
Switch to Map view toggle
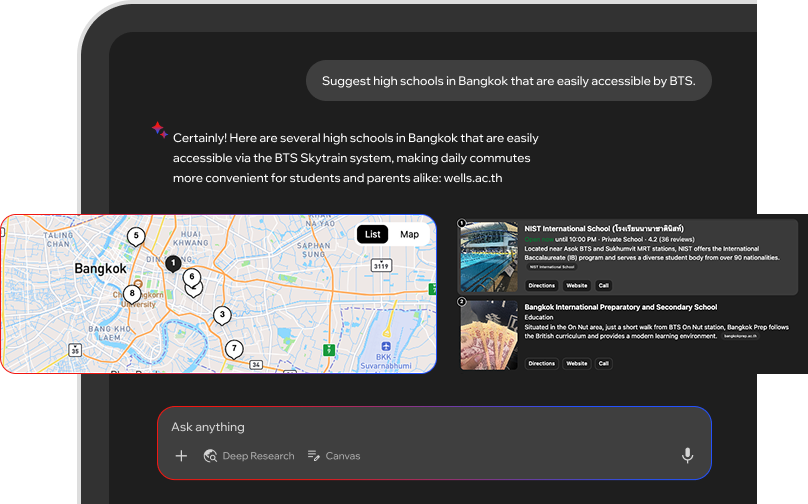(410, 234)
